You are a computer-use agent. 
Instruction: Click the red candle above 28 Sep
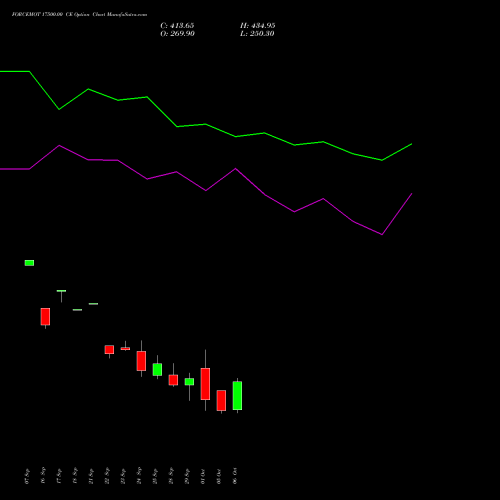point(173,380)
